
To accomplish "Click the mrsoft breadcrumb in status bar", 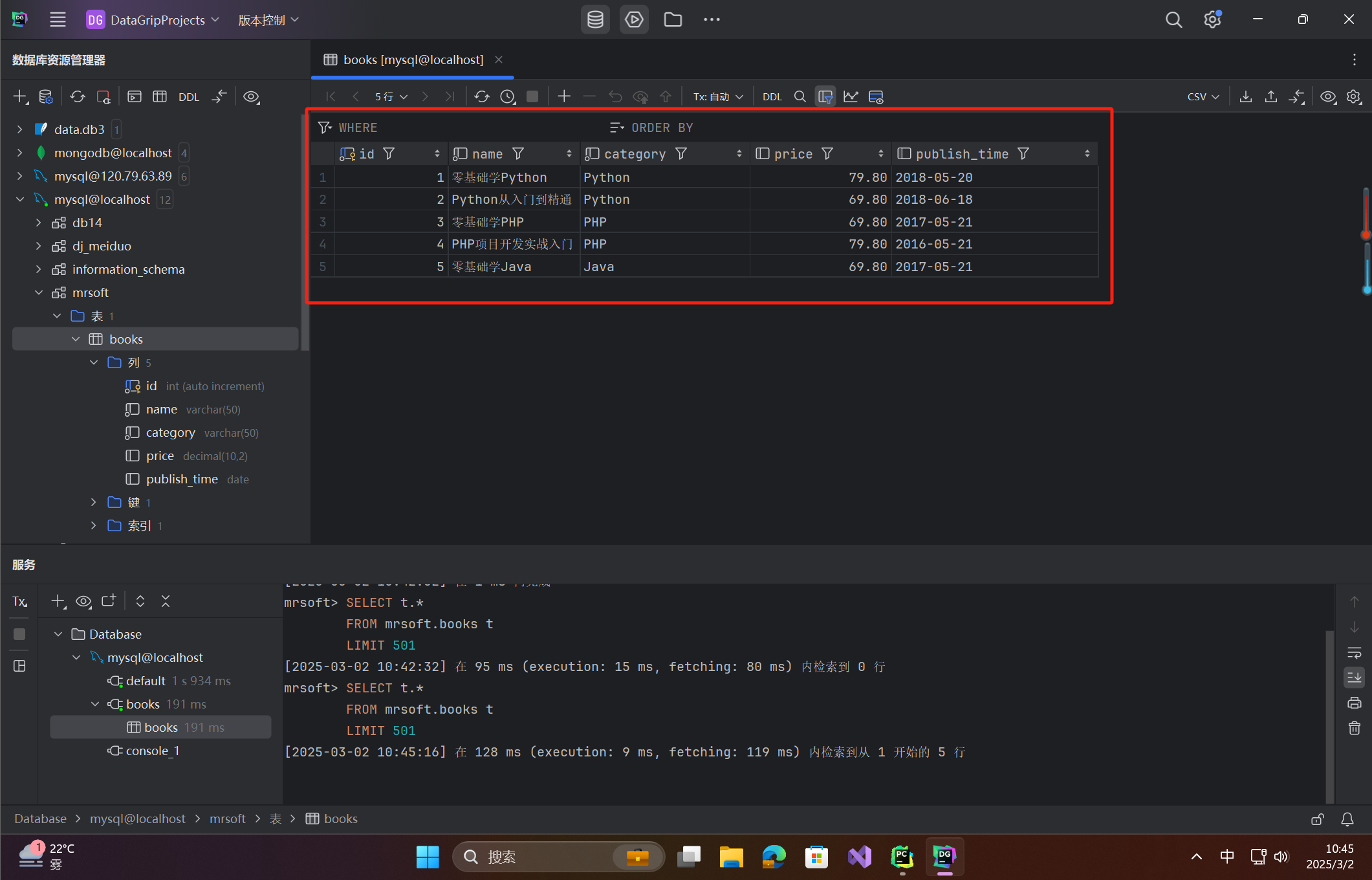I will pyautogui.click(x=228, y=819).
